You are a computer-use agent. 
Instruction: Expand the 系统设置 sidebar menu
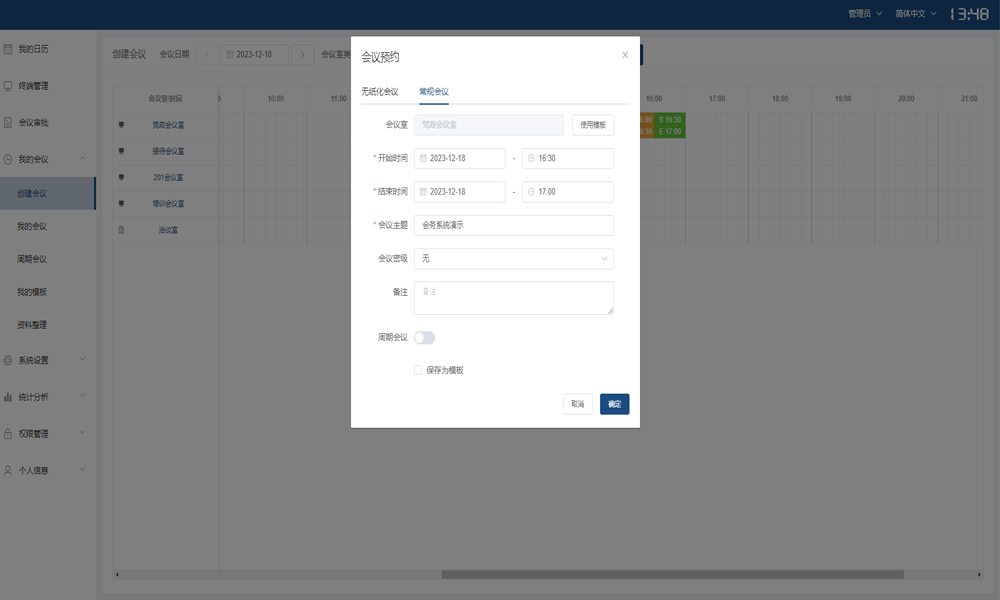[47, 360]
